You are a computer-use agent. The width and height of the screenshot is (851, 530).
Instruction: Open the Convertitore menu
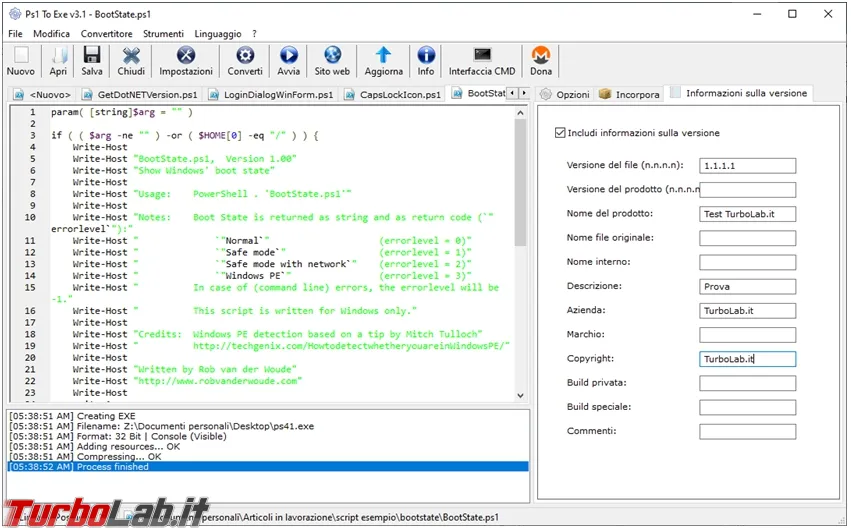(x=106, y=34)
